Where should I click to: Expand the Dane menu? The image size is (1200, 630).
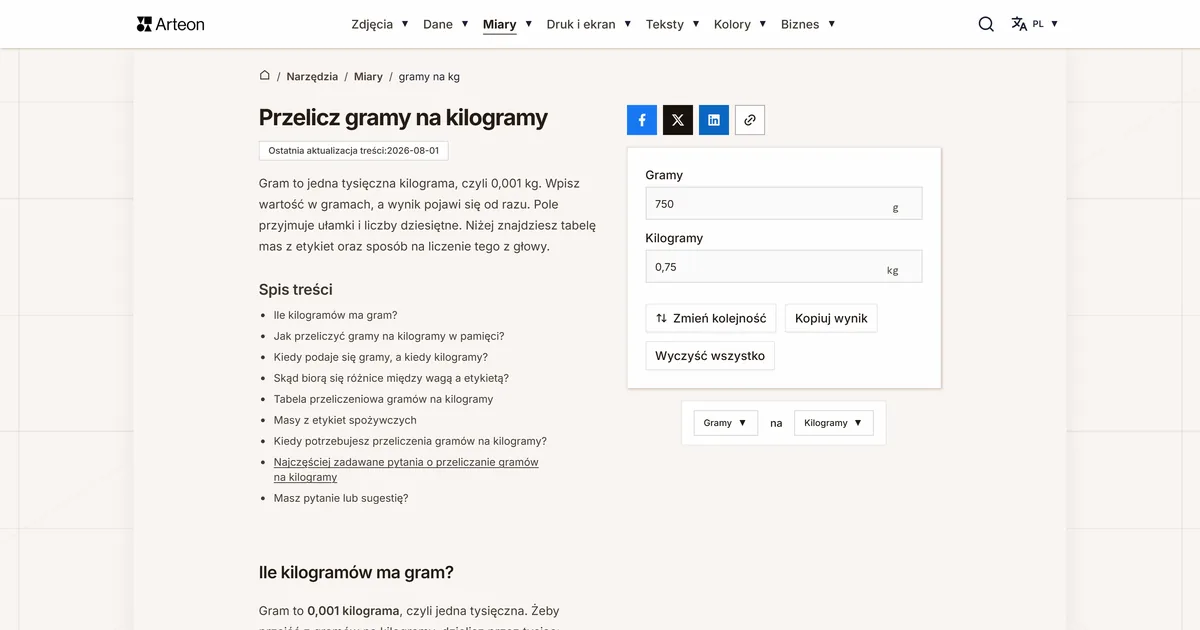(x=446, y=24)
